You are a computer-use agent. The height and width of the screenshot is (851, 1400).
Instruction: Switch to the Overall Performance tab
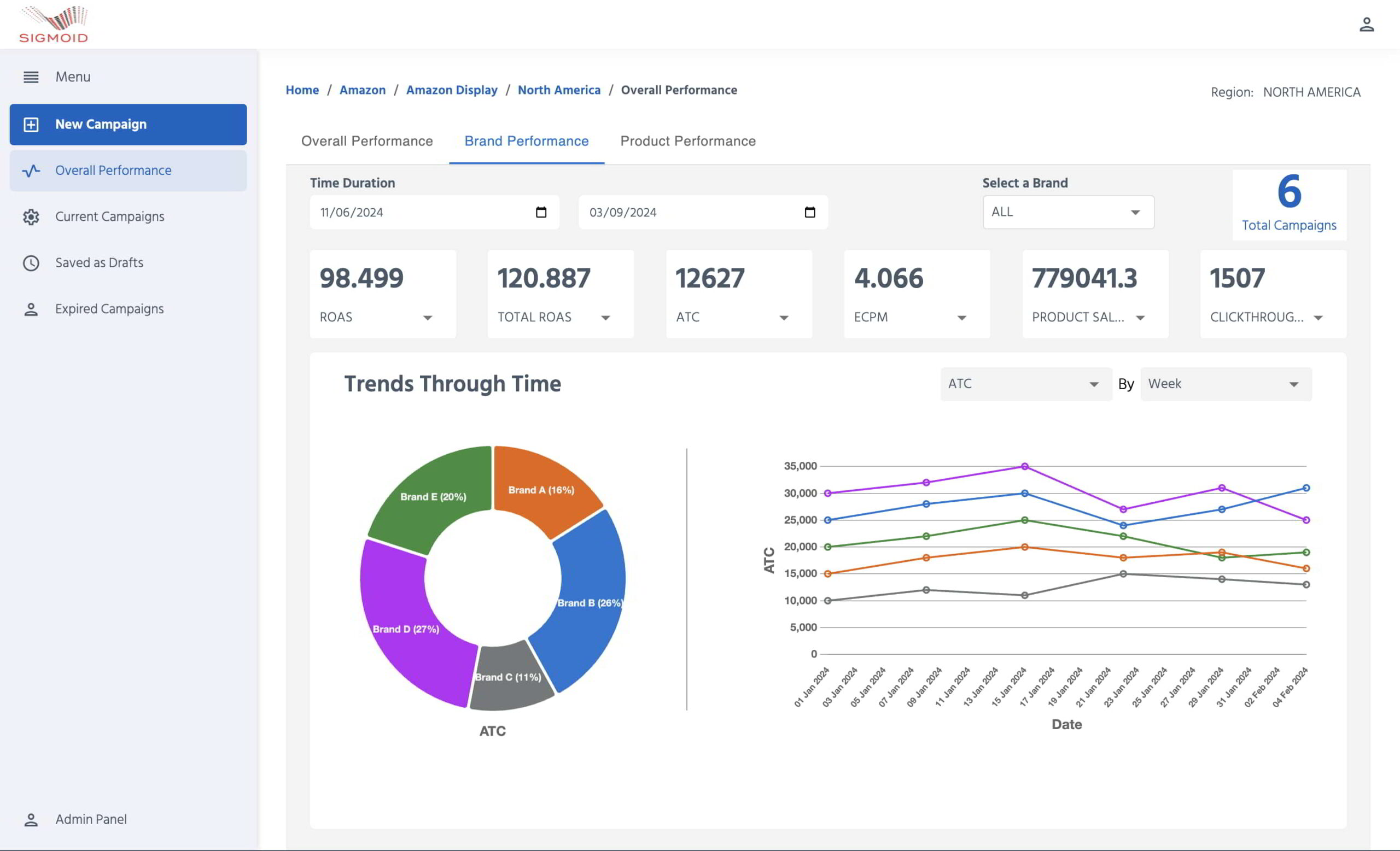tap(366, 142)
